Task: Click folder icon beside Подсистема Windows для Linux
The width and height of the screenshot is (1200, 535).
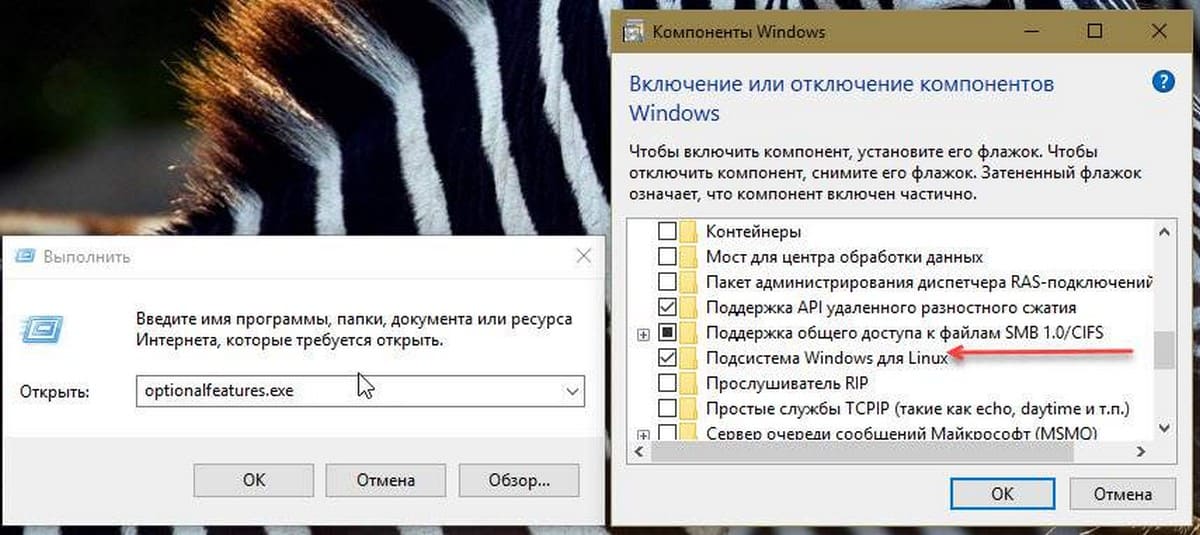Action: 690,357
